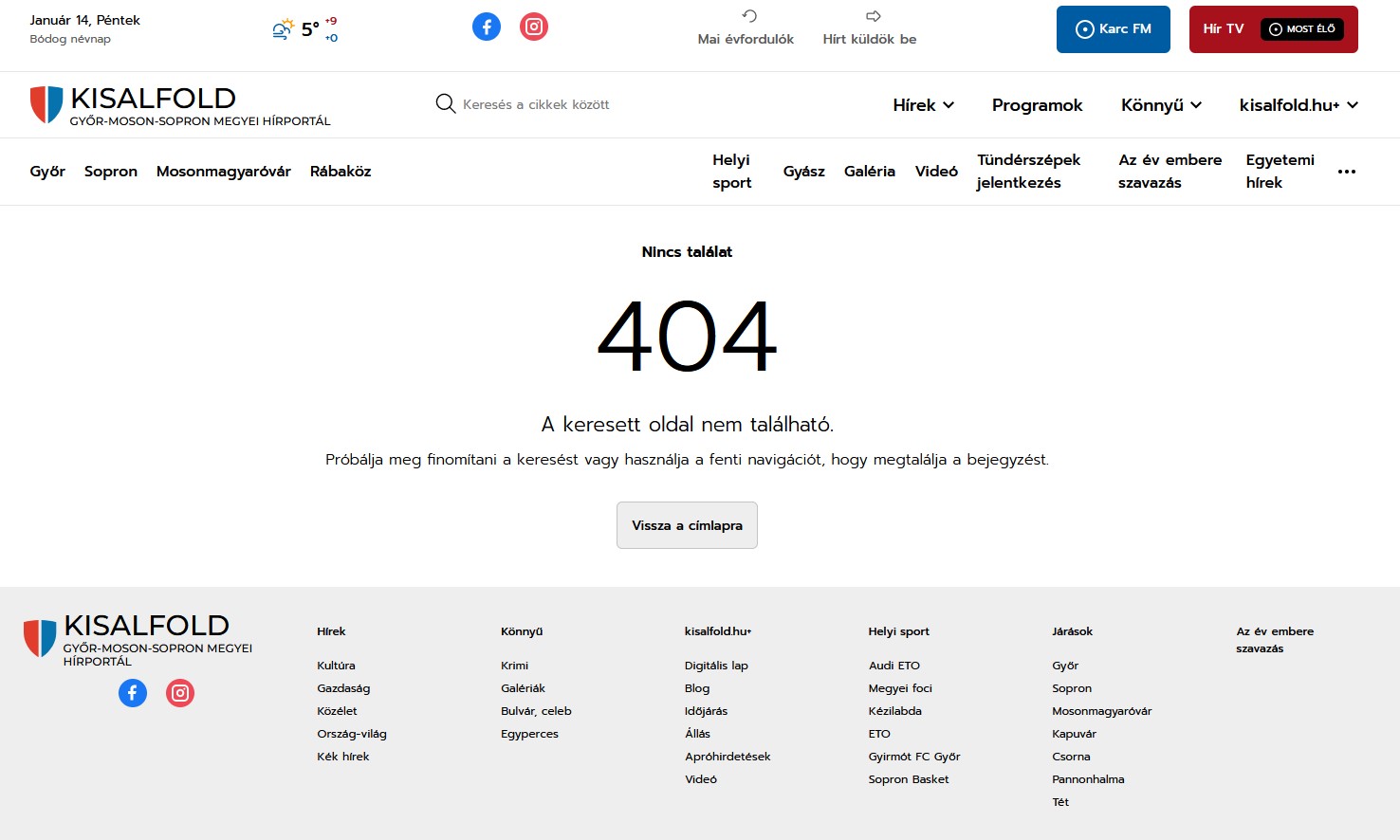Open the Instagram icon in the top header
1400x840 pixels.
(x=534, y=27)
